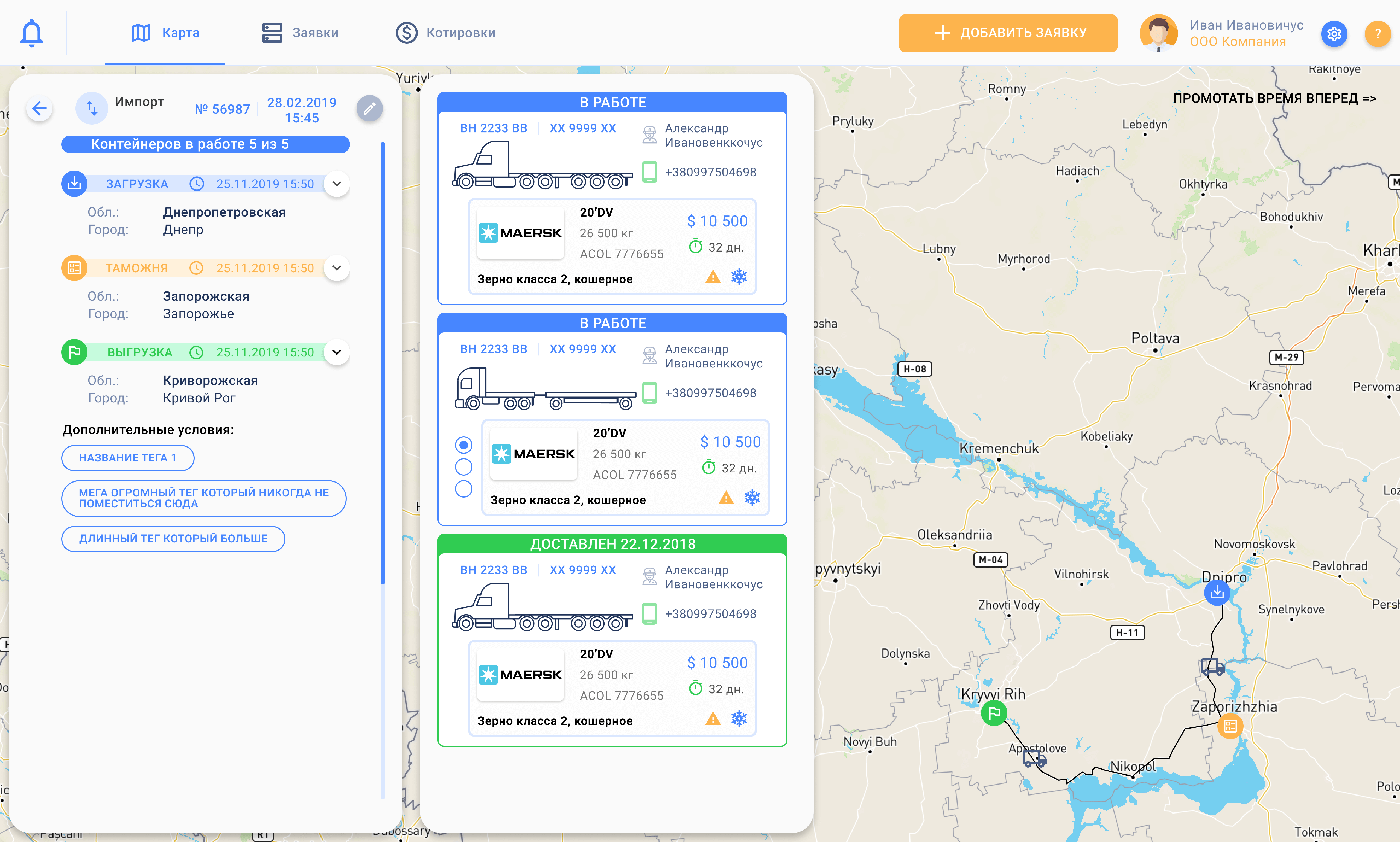Go back with the left arrow button

pyautogui.click(x=39, y=108)
